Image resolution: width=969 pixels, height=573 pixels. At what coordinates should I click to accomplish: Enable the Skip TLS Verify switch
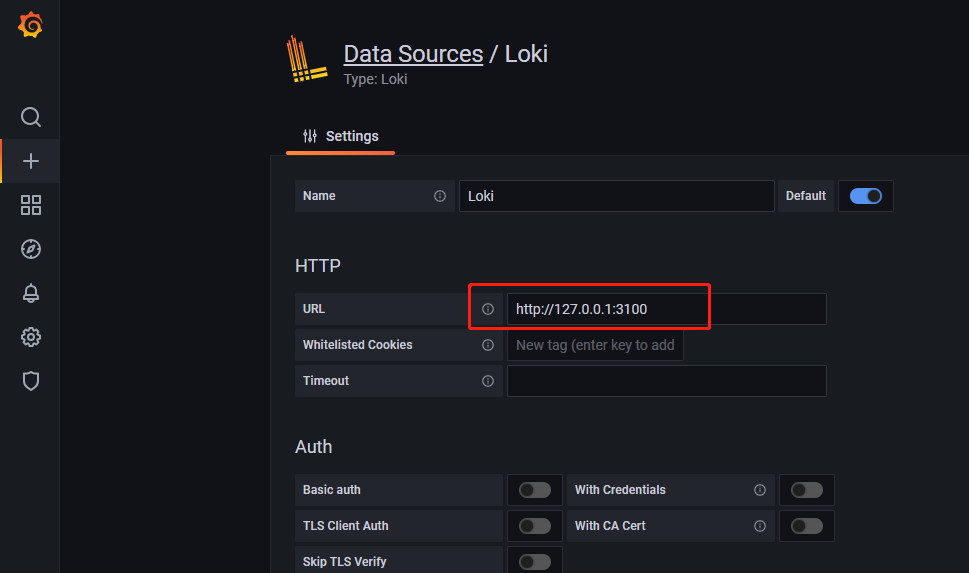(535, 562)
